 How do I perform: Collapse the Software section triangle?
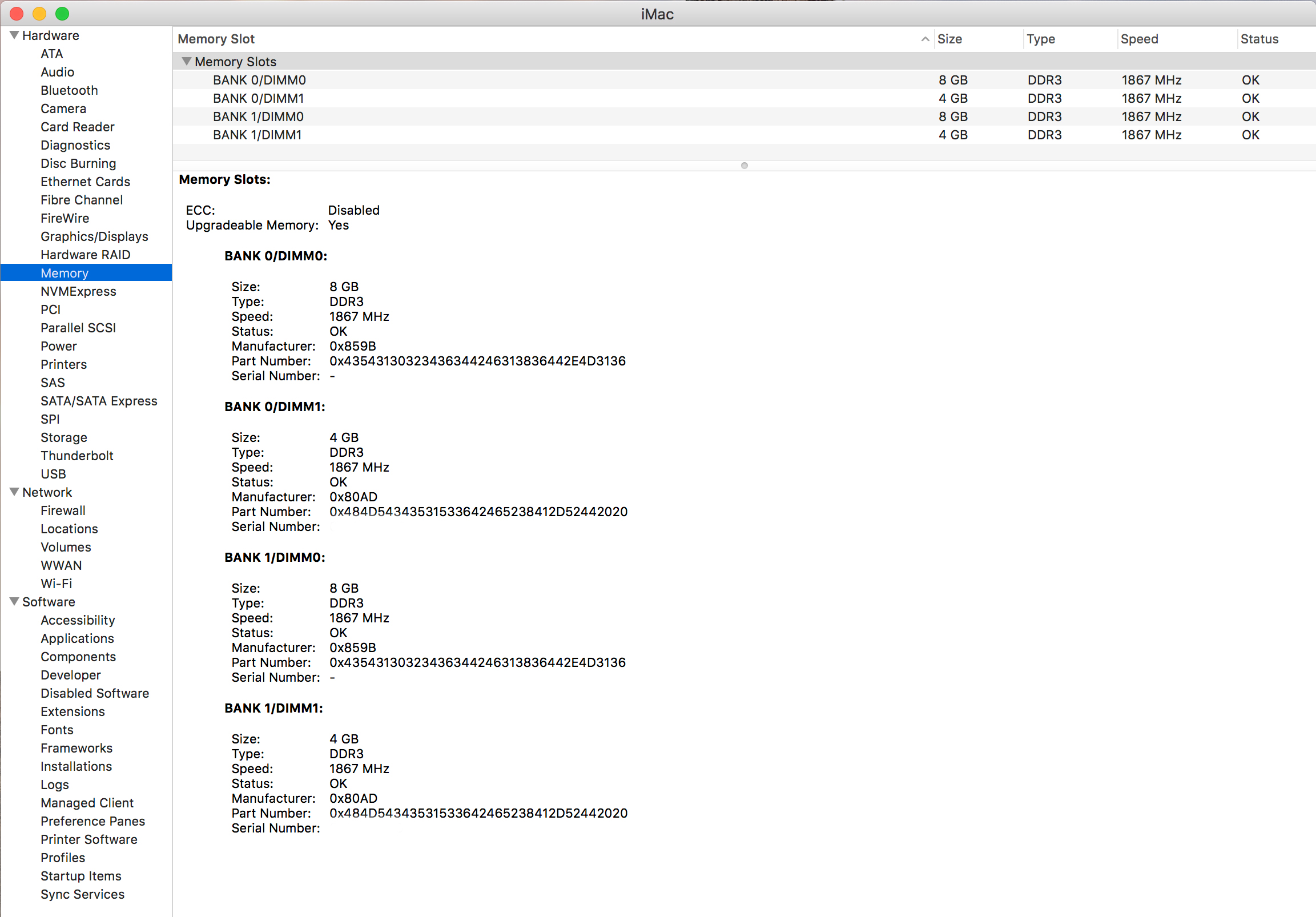(x=14, y=602)
